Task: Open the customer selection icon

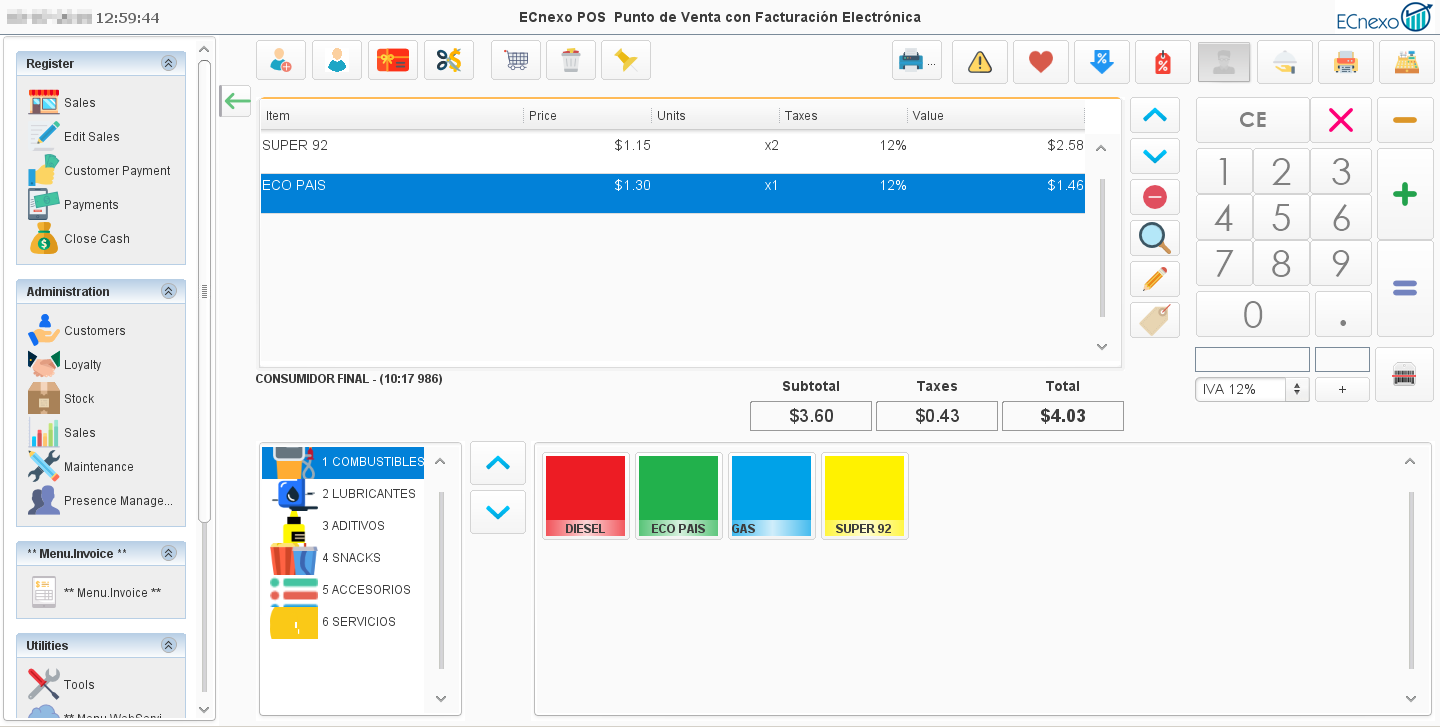Action: pos(337,61)
